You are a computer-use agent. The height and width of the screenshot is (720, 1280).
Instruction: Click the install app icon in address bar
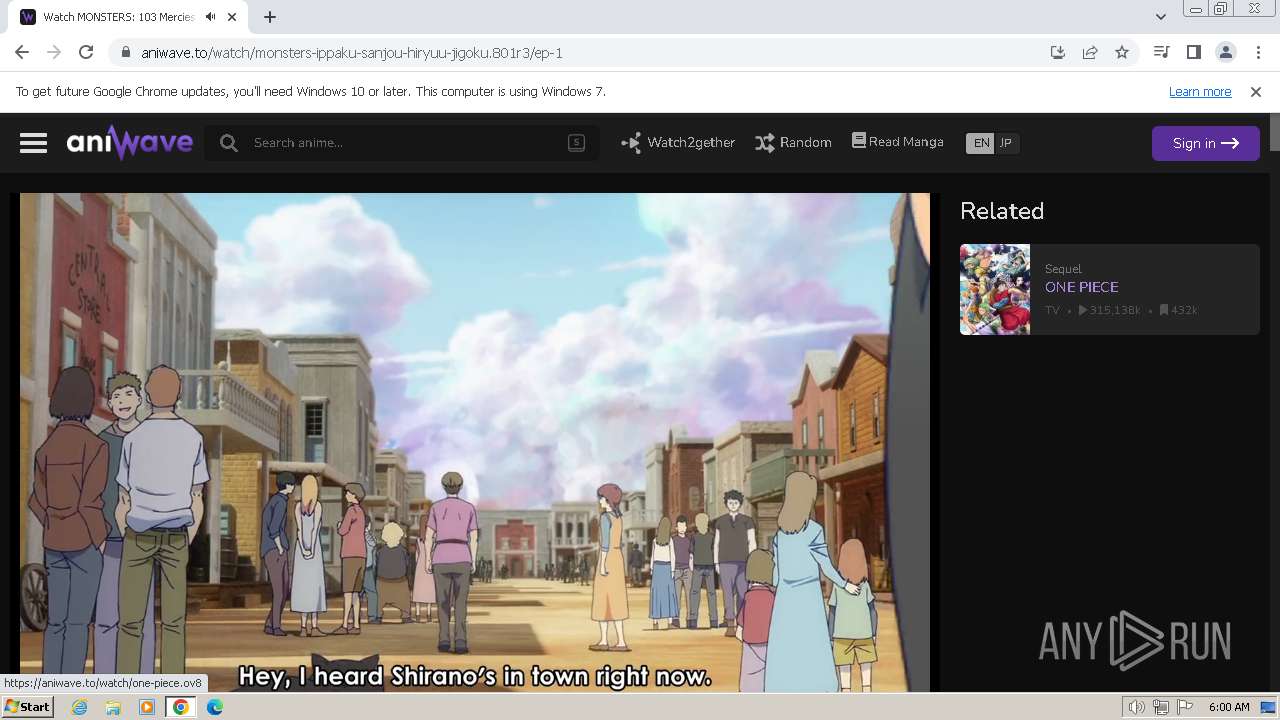[x=1058, y=53]
